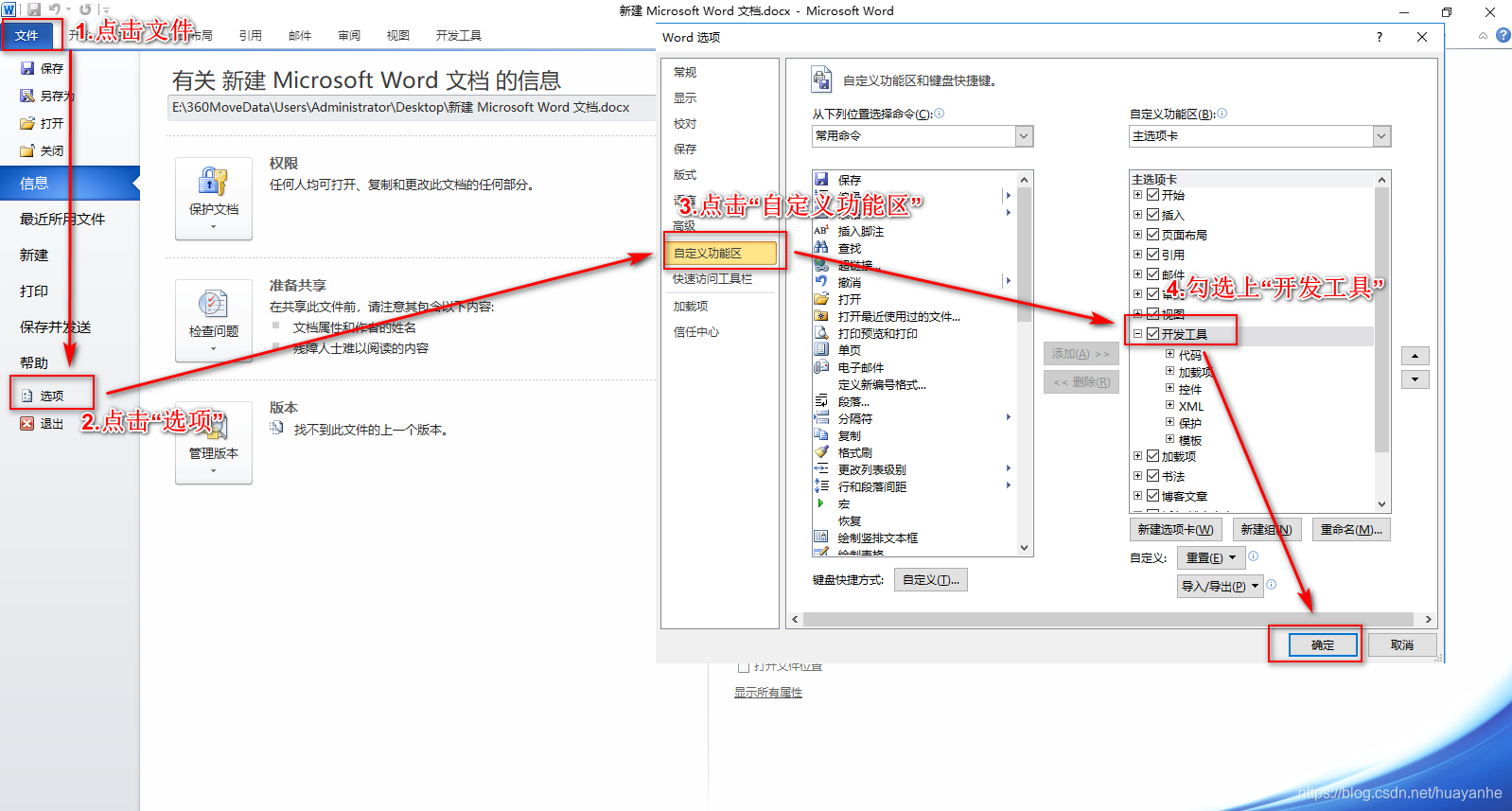Click Redo icon in quick access toolbar
The width and height of the screenshot is (1512, 811).
85,9
